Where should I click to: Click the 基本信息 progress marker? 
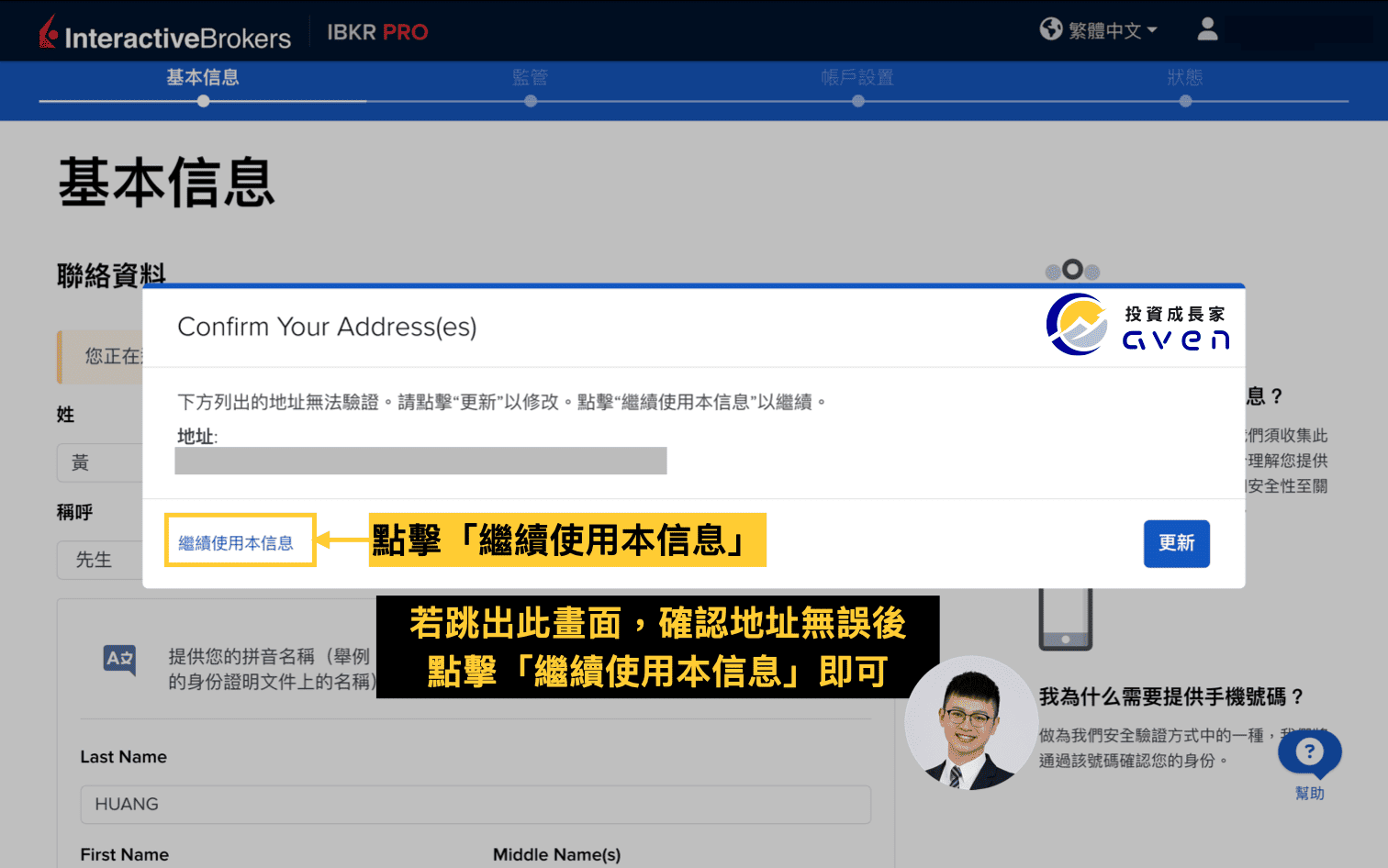(x=202, y=101)
